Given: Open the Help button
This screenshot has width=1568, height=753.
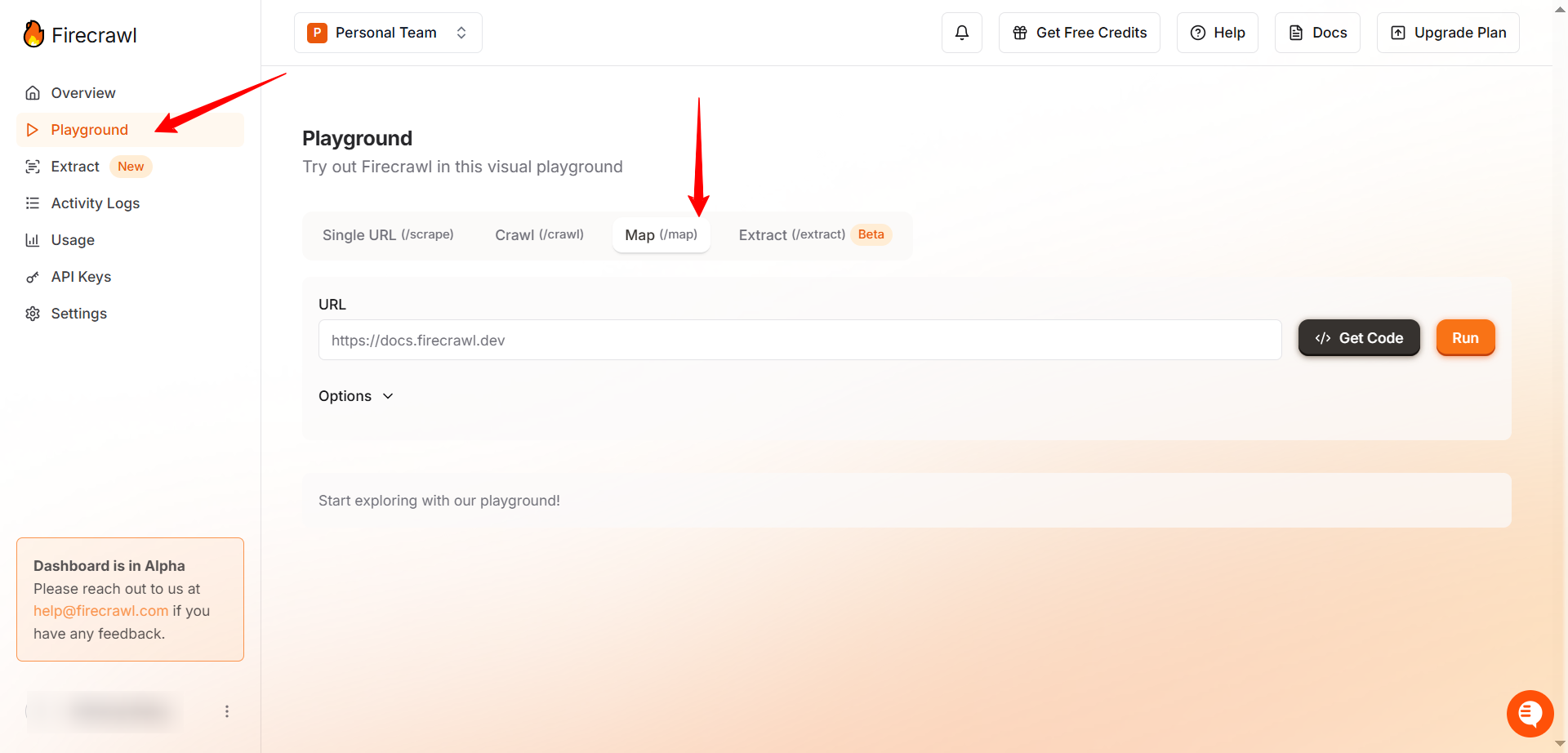Looking at the screenshot, I should coord(1218,33).
